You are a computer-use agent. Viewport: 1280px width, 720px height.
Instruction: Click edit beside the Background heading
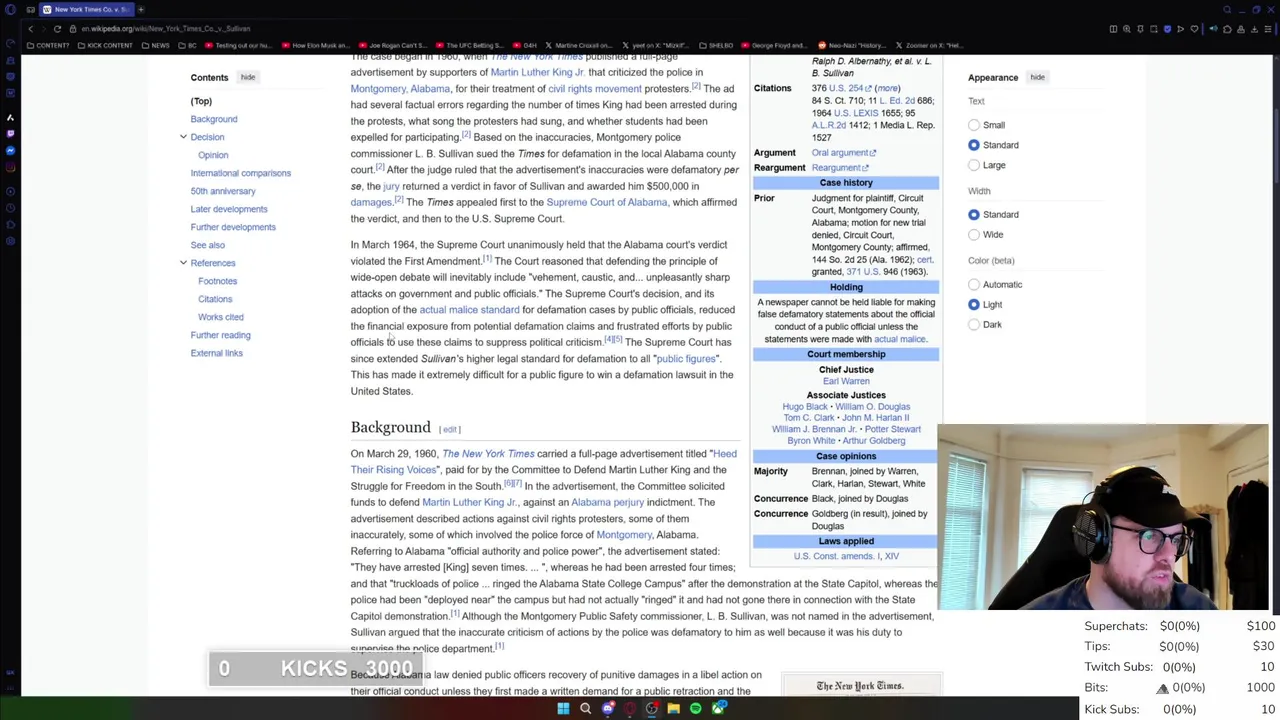tap(450, 429)
